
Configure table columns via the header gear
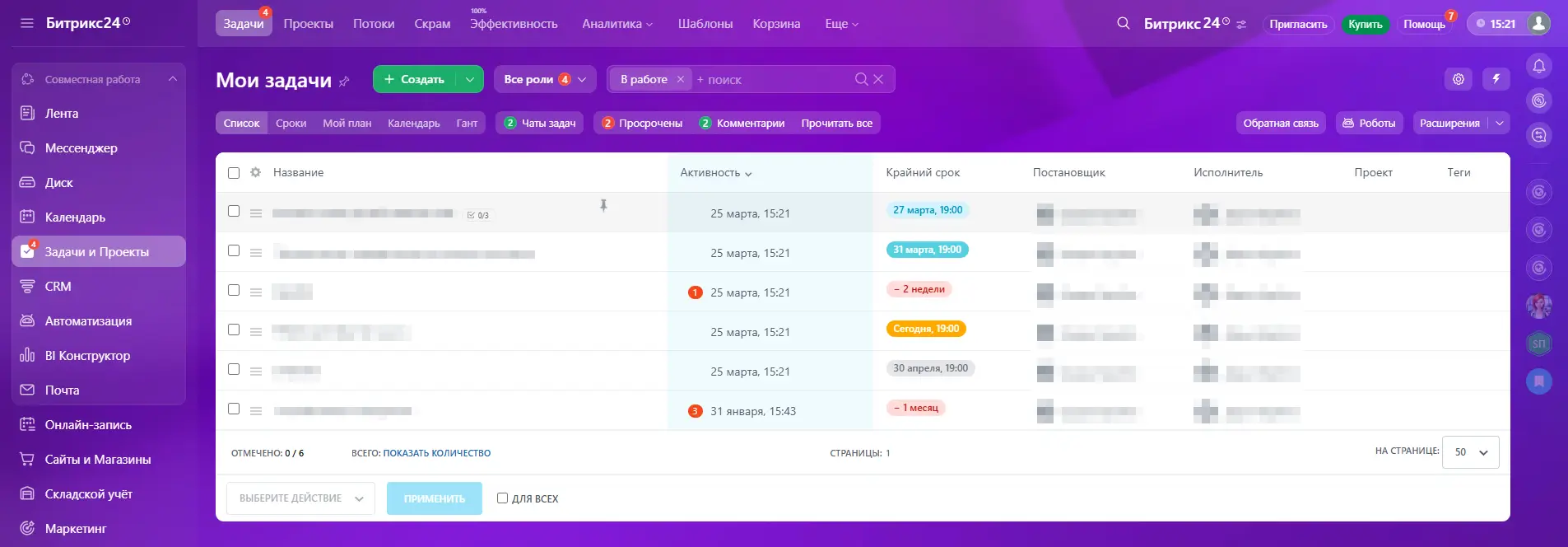pyautogui.click(x=255, y=172)
